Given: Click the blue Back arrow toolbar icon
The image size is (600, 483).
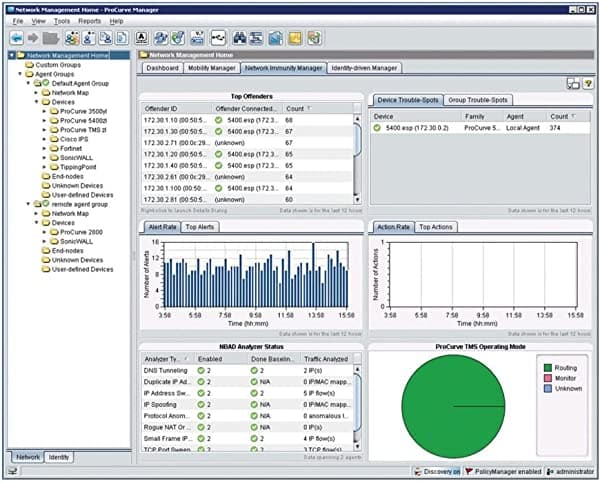Looking at the screenshot, I should pyautogui.click(x=16, y=38).
